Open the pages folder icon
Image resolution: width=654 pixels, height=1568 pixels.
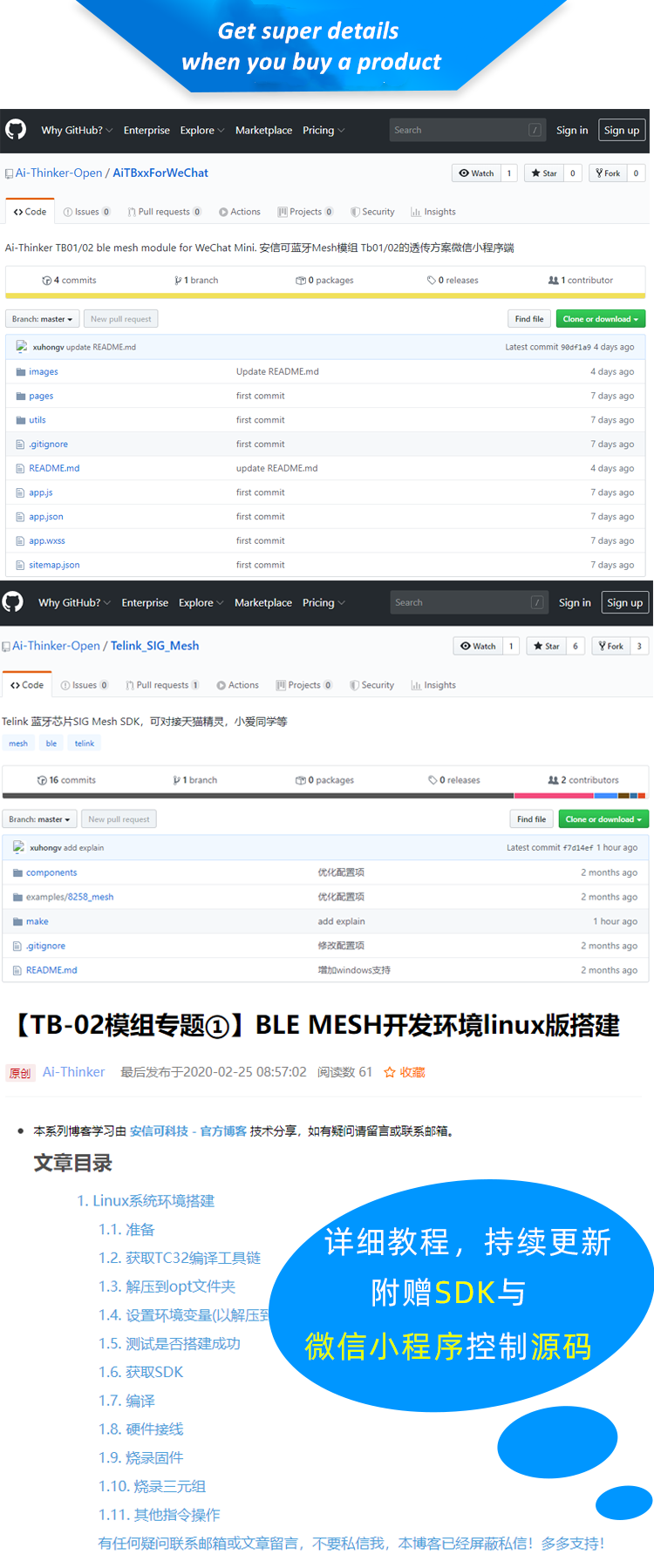pyautogui.click(x=21, y=396)
